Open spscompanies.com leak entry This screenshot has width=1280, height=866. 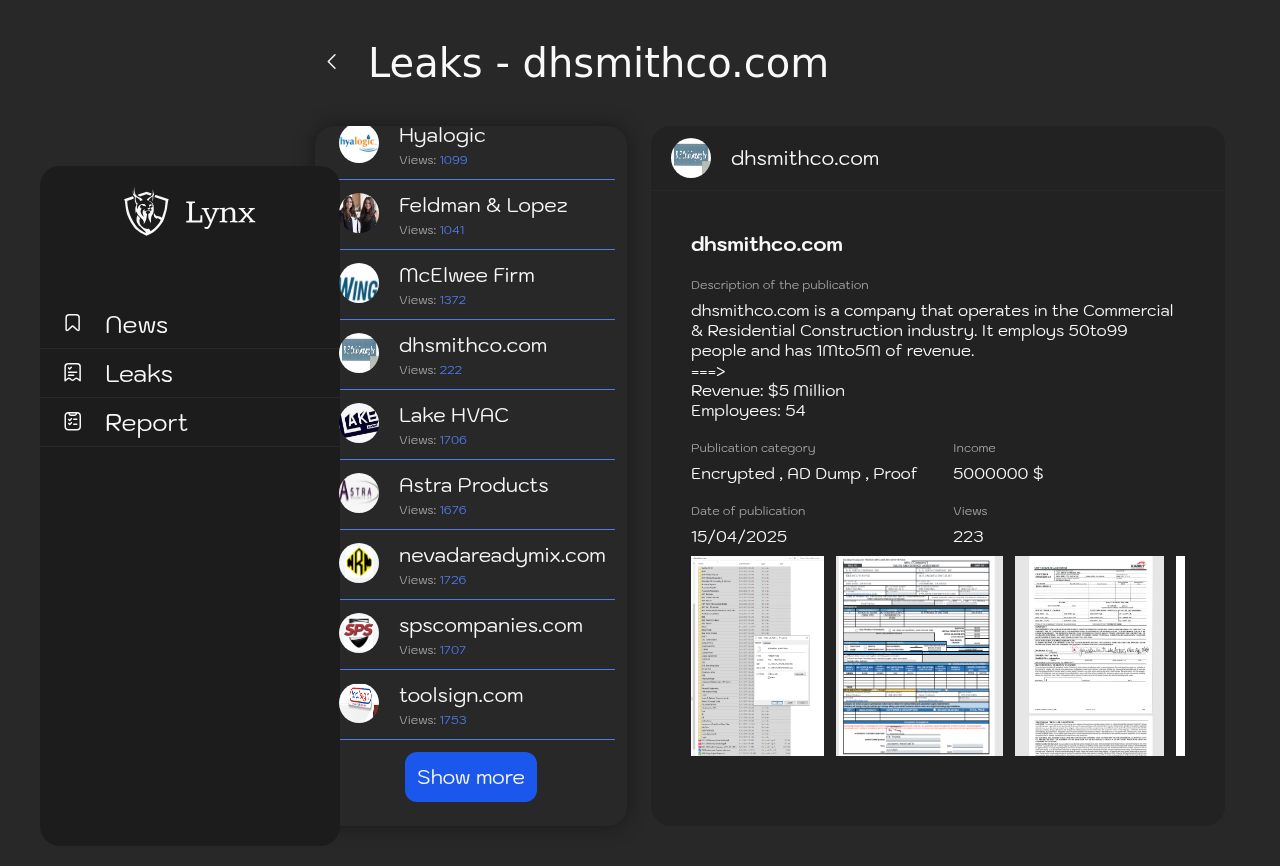[477, 635]
